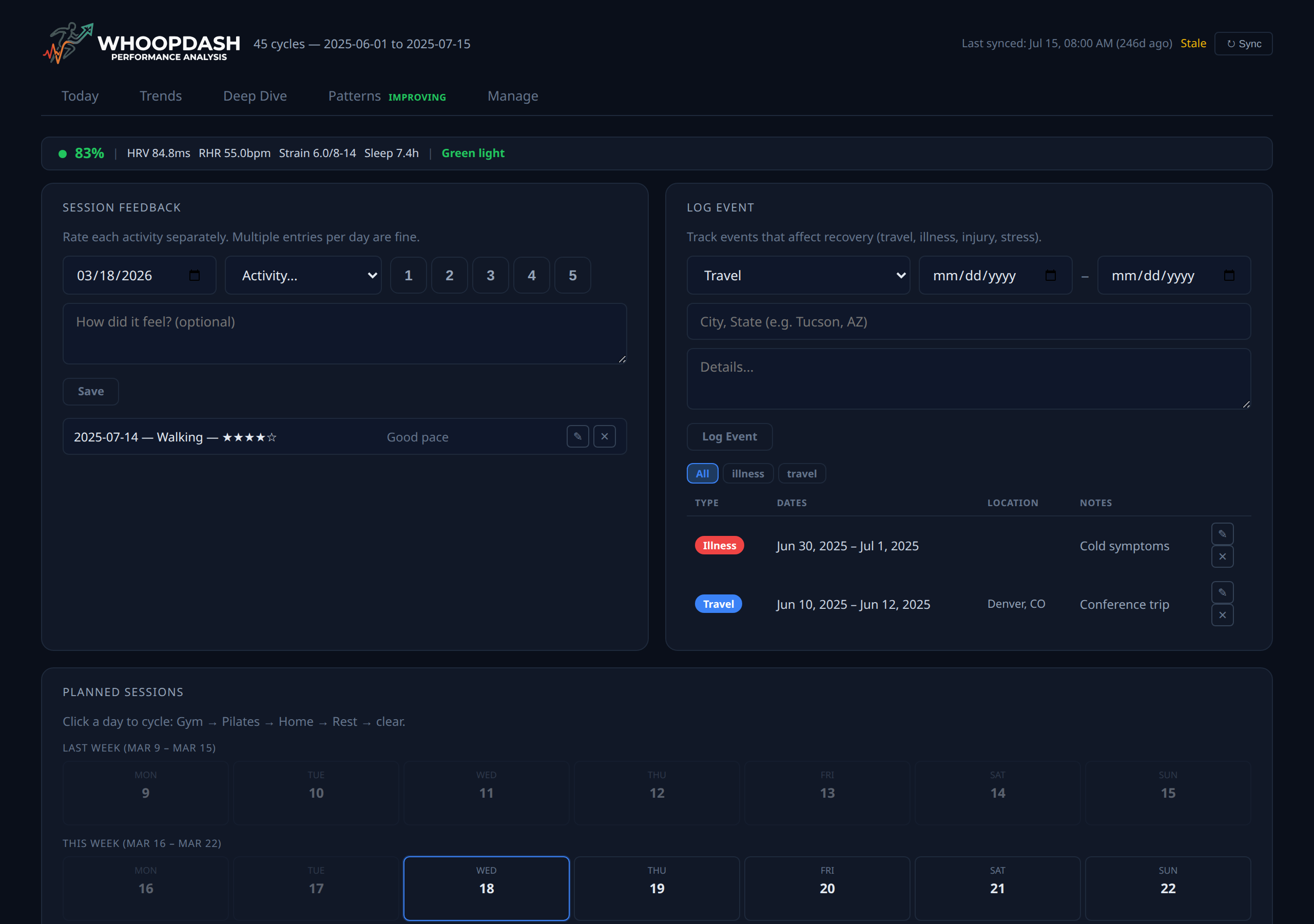This screenshot has height=924, width=1314.
Task: Delete the Cold symptoms illness event
Action: tap(1223, 556)
